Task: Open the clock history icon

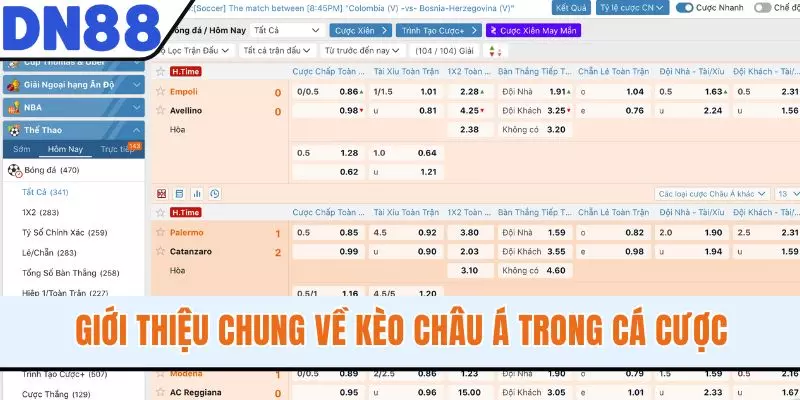Action: pos(215,194)
